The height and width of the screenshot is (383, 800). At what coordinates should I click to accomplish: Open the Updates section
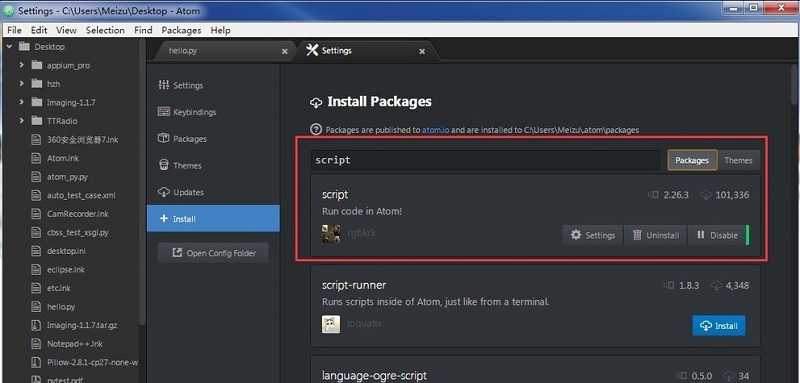point(213,192)
